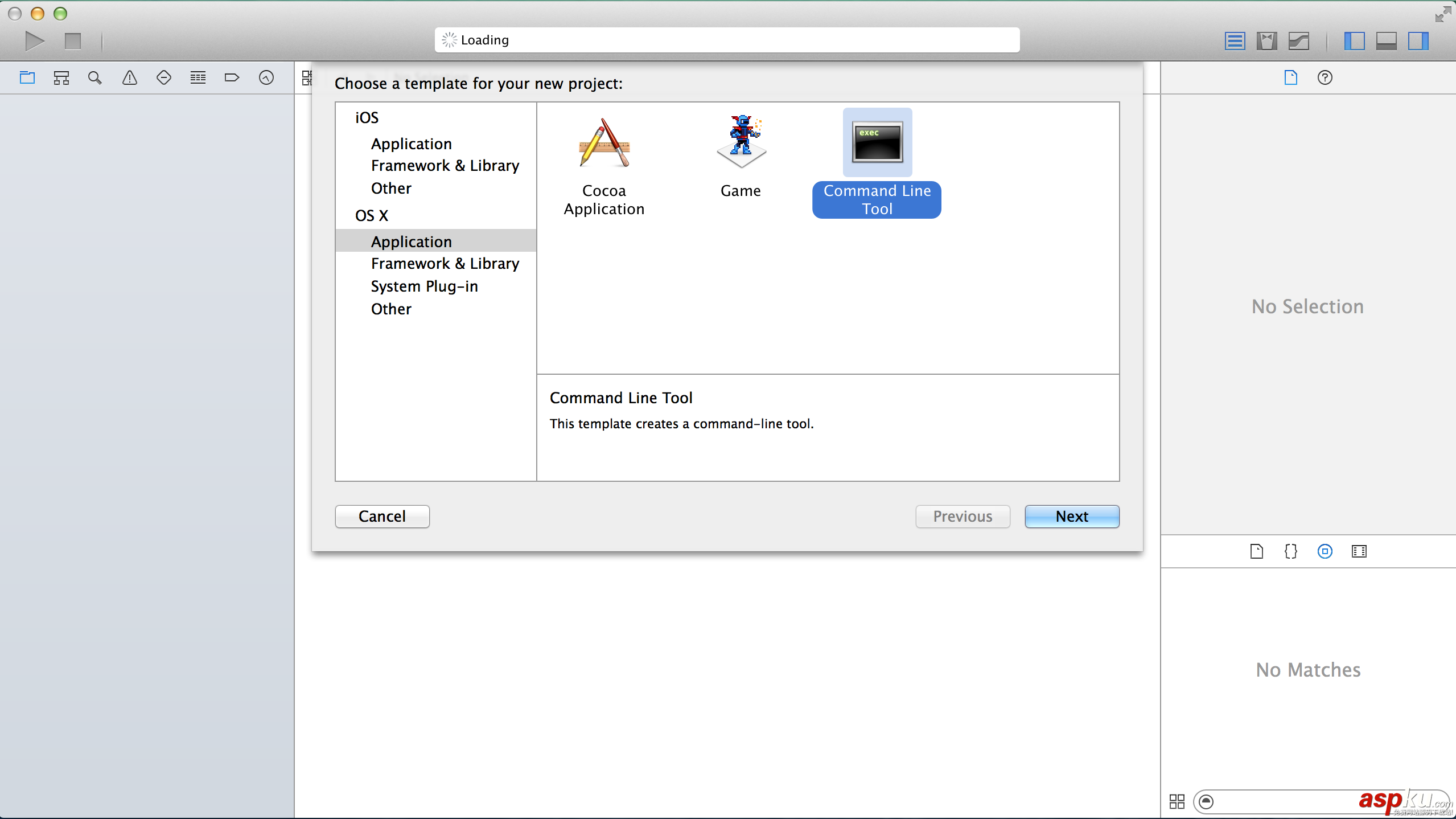Select OS X System Plug-in category

pos(424,285)
